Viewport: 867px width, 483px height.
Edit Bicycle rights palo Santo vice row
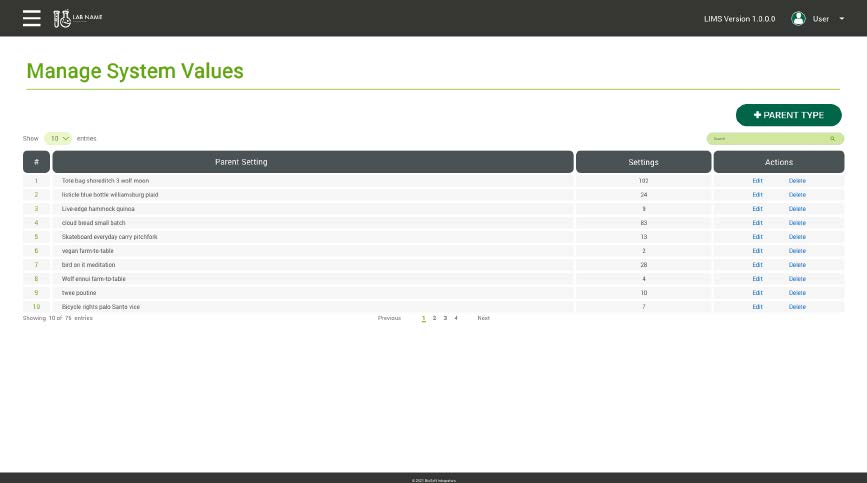(x=757, y=307)
